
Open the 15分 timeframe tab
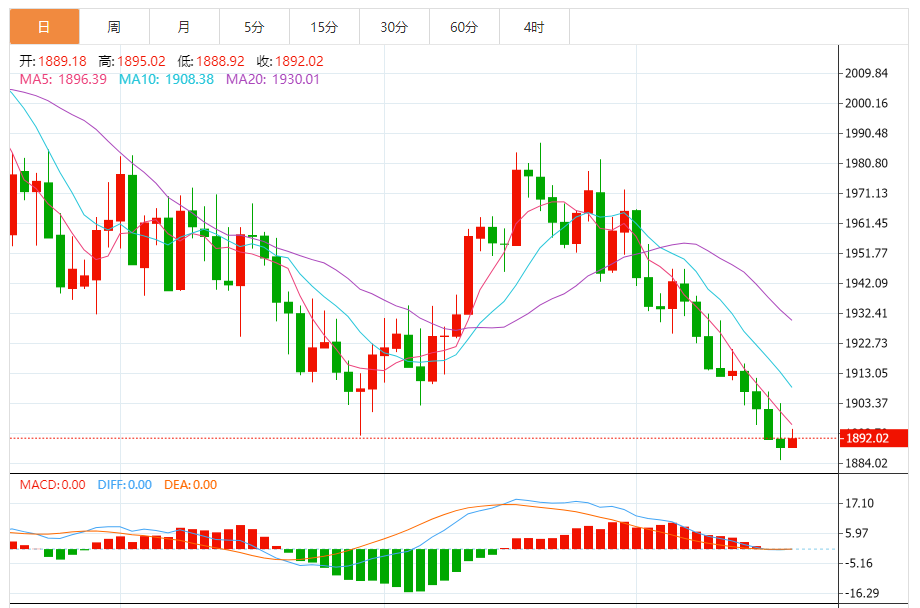pos(324,27)
